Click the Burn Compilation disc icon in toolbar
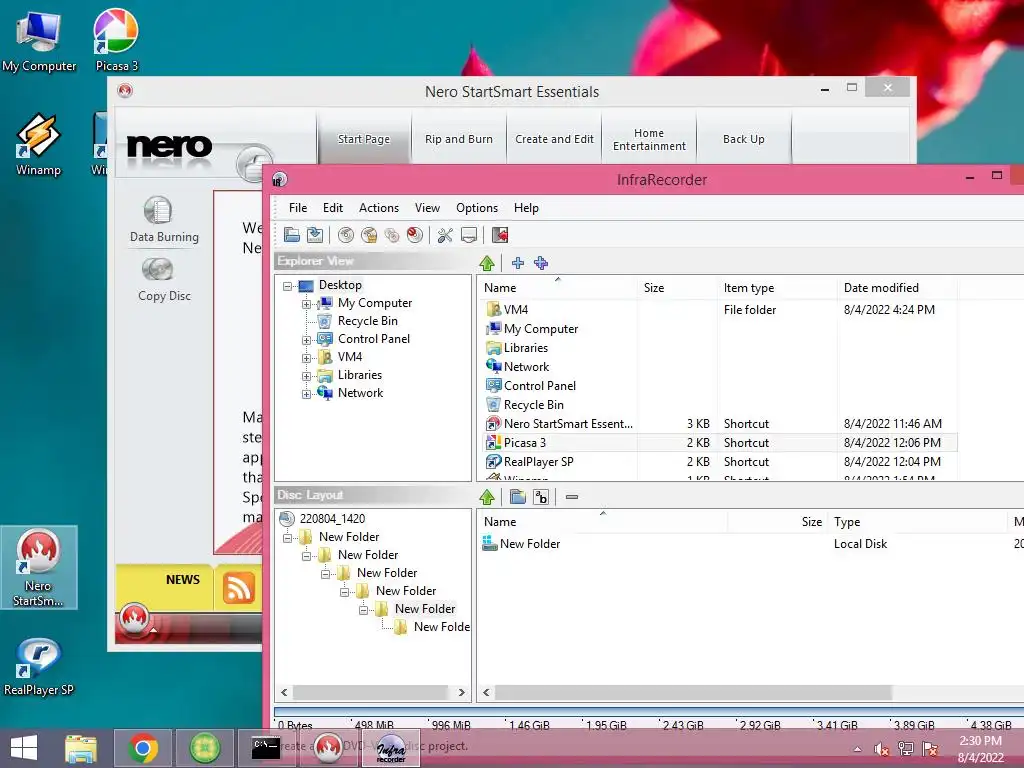 click(x=346, y=235)
